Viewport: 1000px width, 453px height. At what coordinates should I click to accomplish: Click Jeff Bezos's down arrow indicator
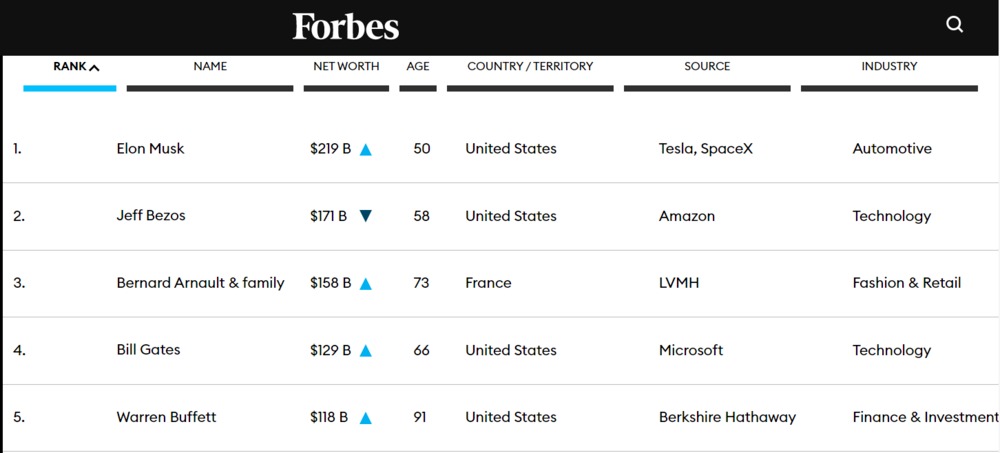365,216
